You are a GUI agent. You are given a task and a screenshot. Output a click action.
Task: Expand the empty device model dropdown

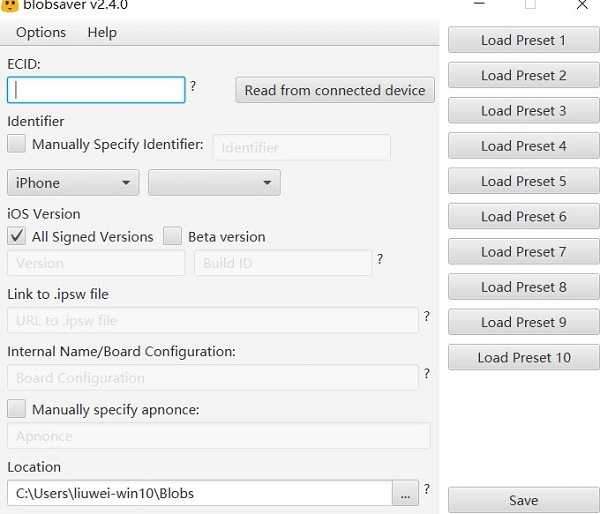(214, 183)
